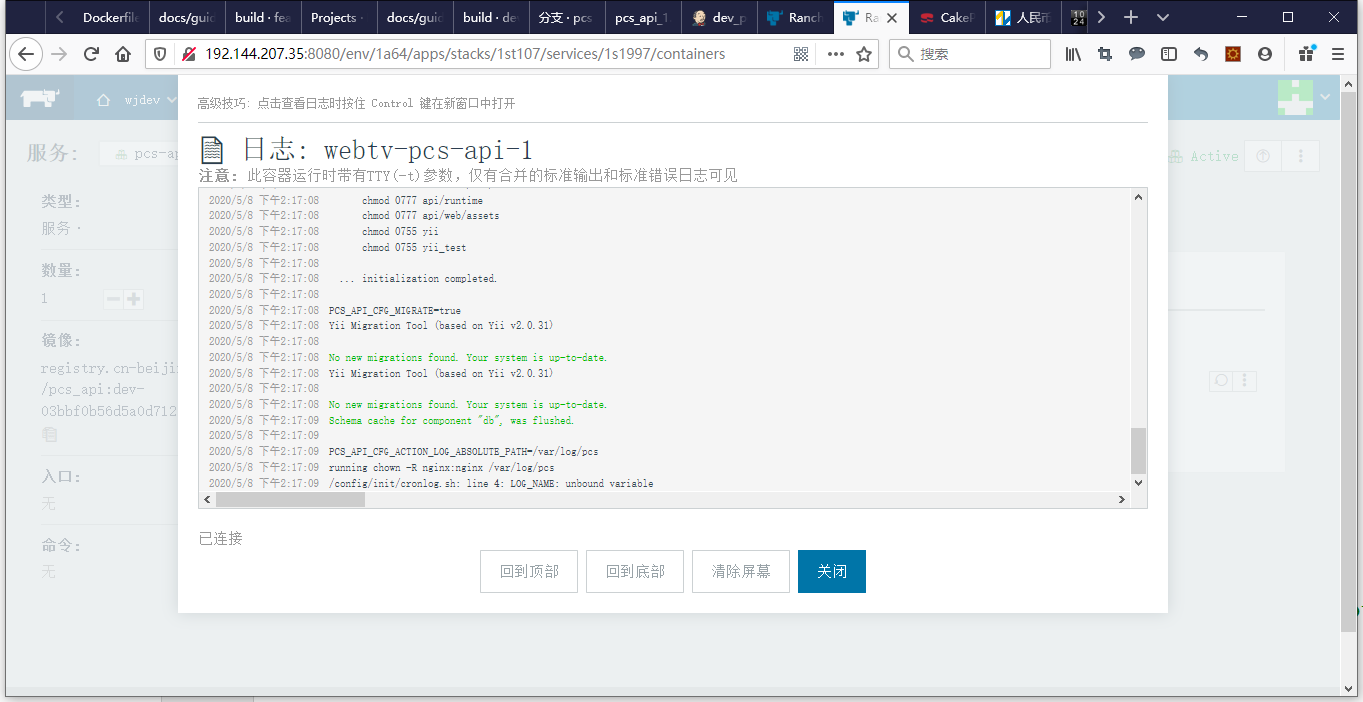
Task: Switch to the Projects tab
Action: 339,18
